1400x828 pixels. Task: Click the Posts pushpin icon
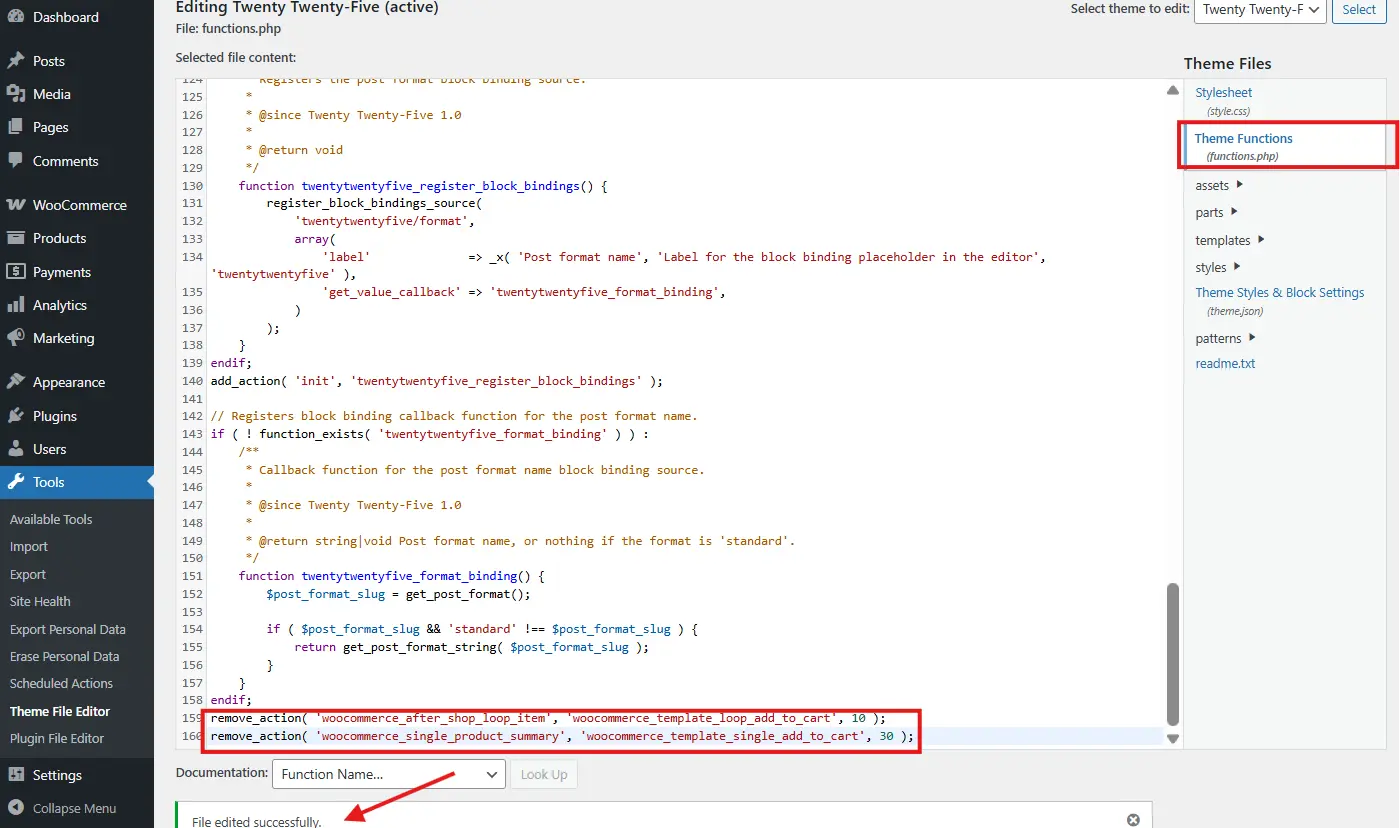(16, 61)
